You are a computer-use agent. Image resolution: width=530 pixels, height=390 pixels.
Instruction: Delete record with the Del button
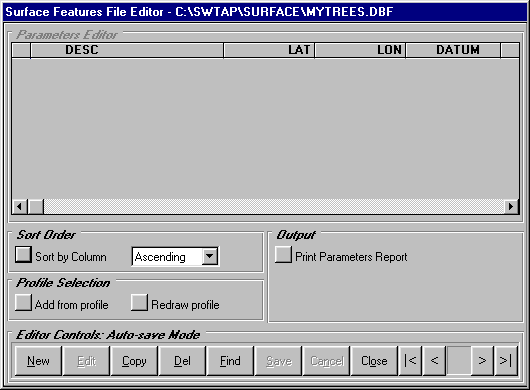pyautogui.click(x=182, y=361)
